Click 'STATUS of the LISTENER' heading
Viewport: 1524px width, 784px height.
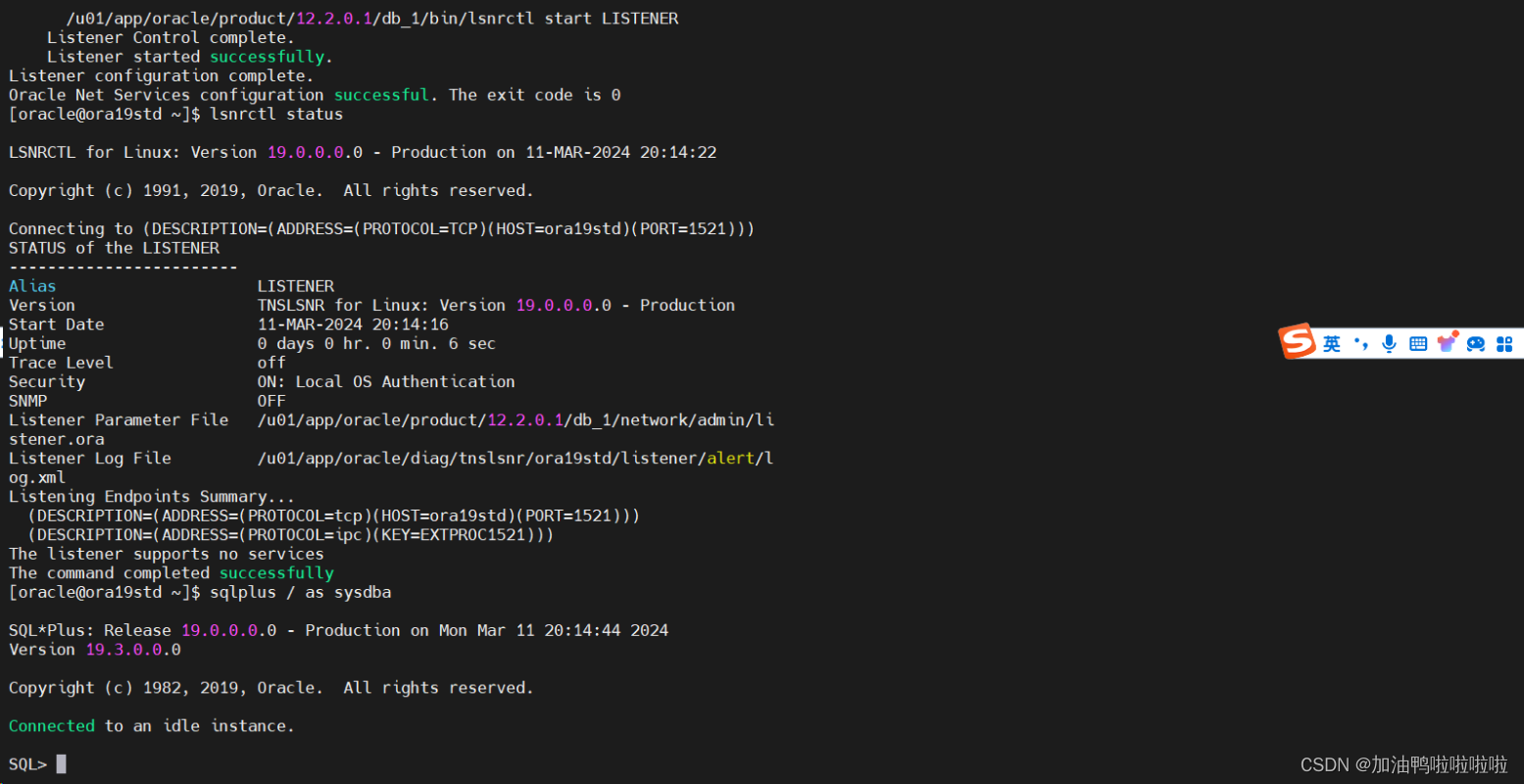coord(114,248)
